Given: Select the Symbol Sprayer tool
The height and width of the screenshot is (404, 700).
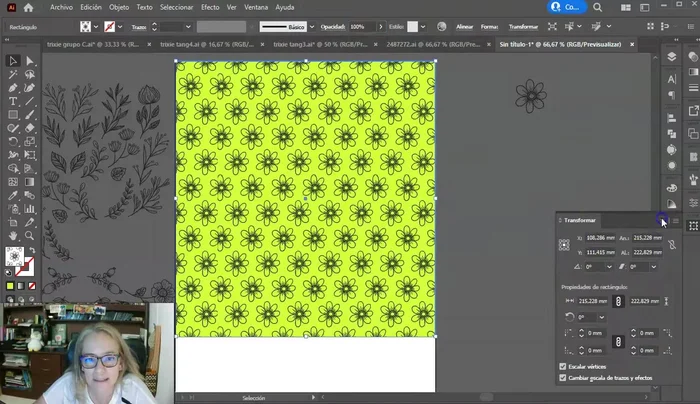Looking at the screenshot, I should [x=13, y=208].
